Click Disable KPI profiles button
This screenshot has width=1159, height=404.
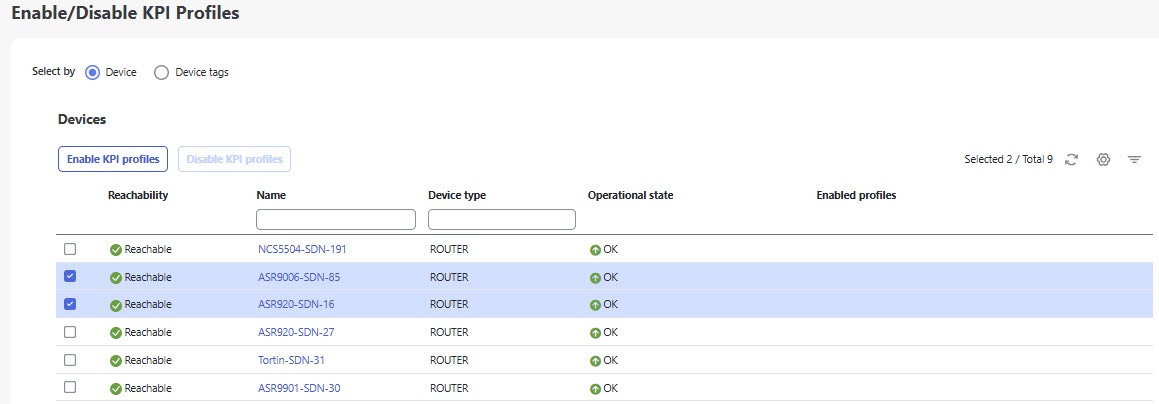point(234,159)
